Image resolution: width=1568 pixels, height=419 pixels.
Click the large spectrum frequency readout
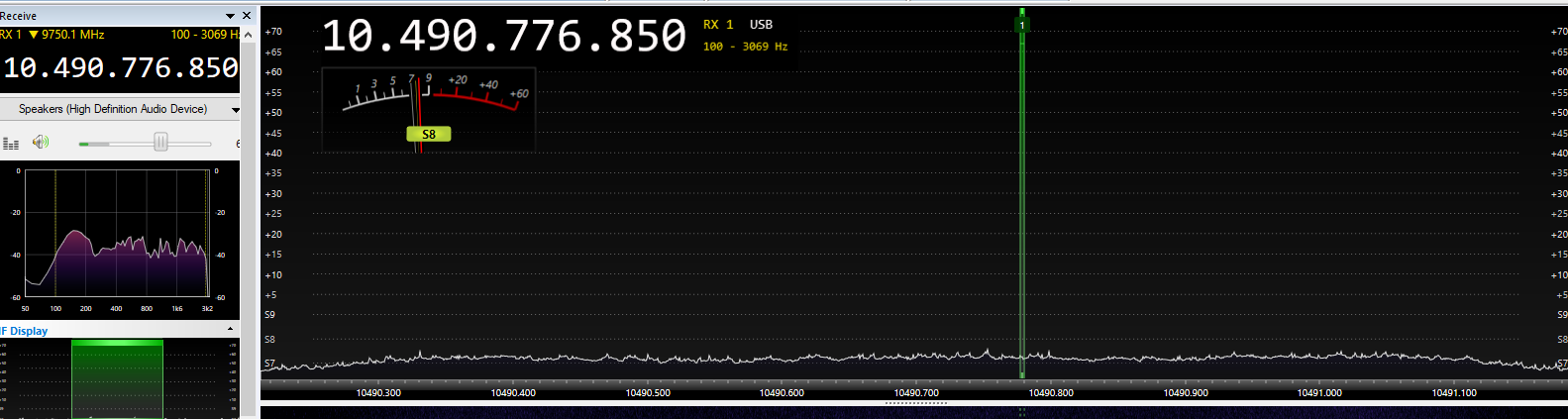pos(503,37)
